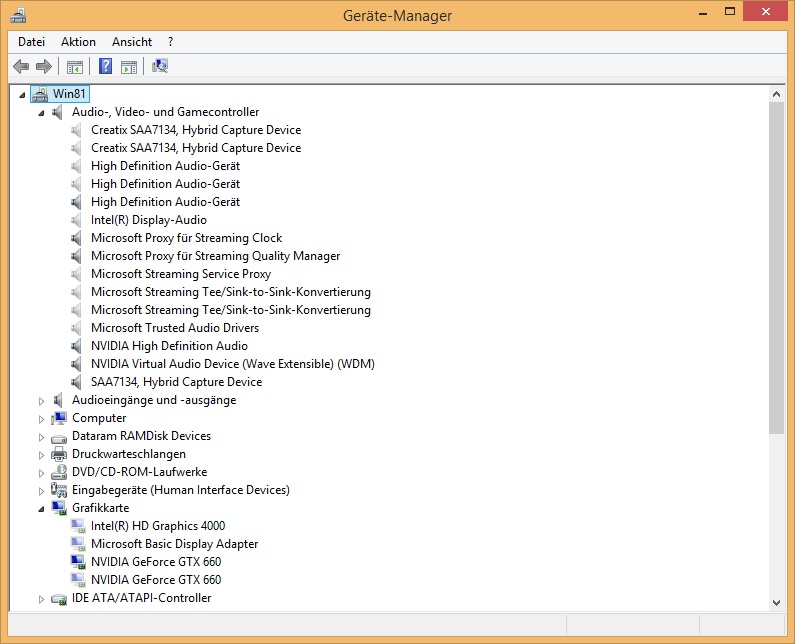Click drive icon beside Dataram RAMDisk Devices

click(x=59, y=437)
